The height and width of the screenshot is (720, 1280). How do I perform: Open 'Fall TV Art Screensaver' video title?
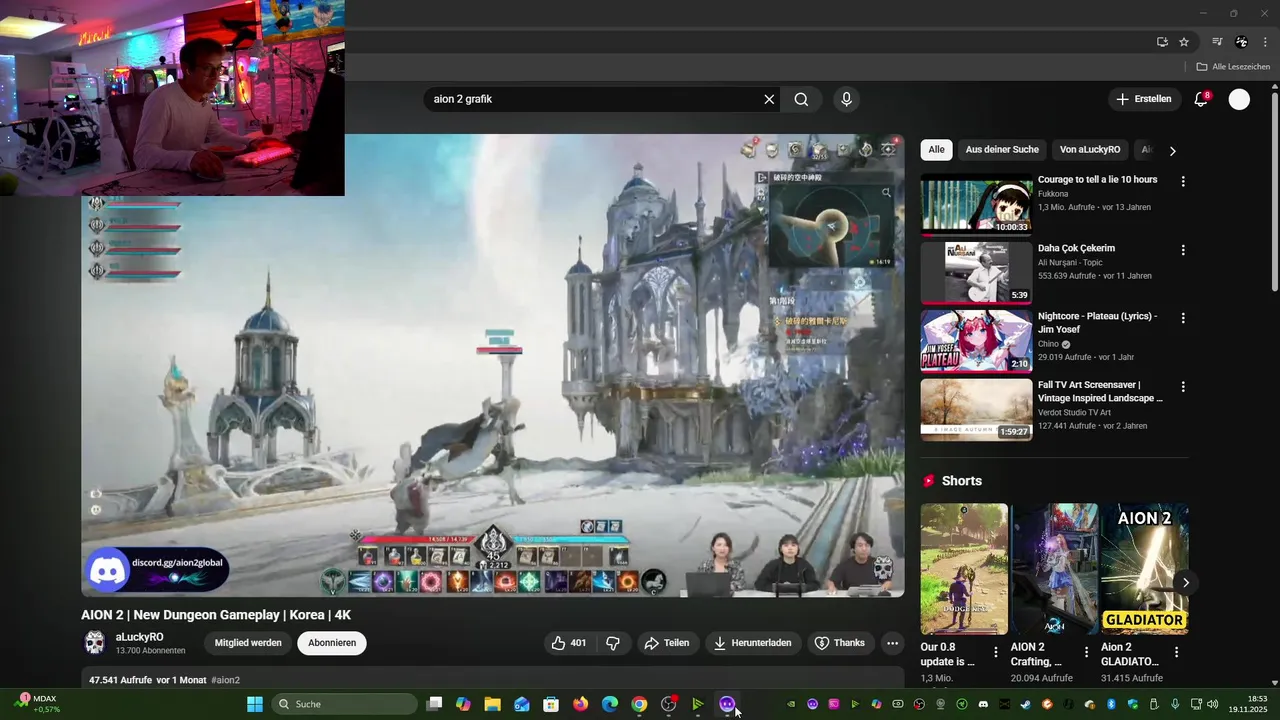tap(1100, 391)
